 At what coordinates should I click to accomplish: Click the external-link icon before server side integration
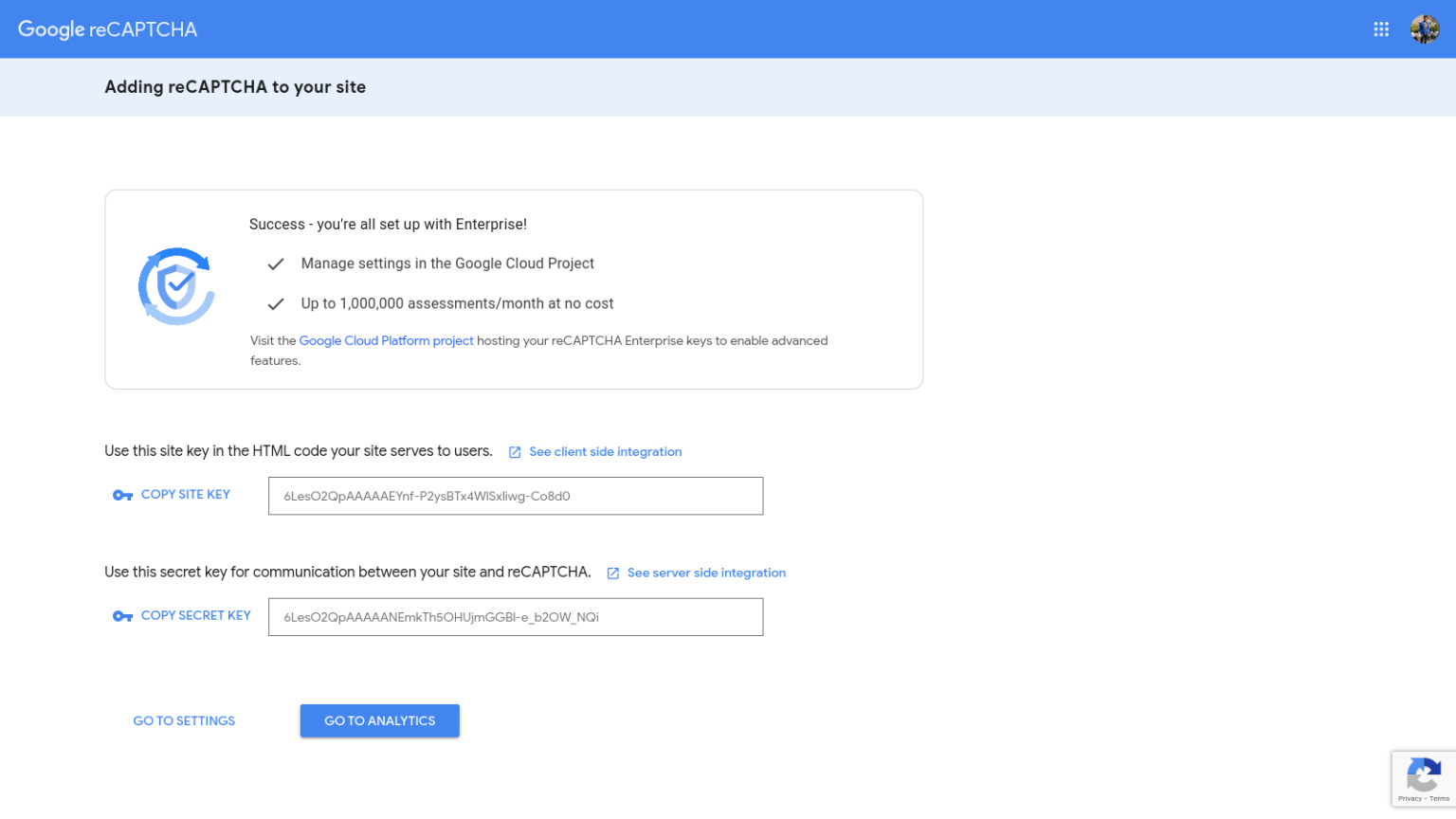click(x=612, y=573)
